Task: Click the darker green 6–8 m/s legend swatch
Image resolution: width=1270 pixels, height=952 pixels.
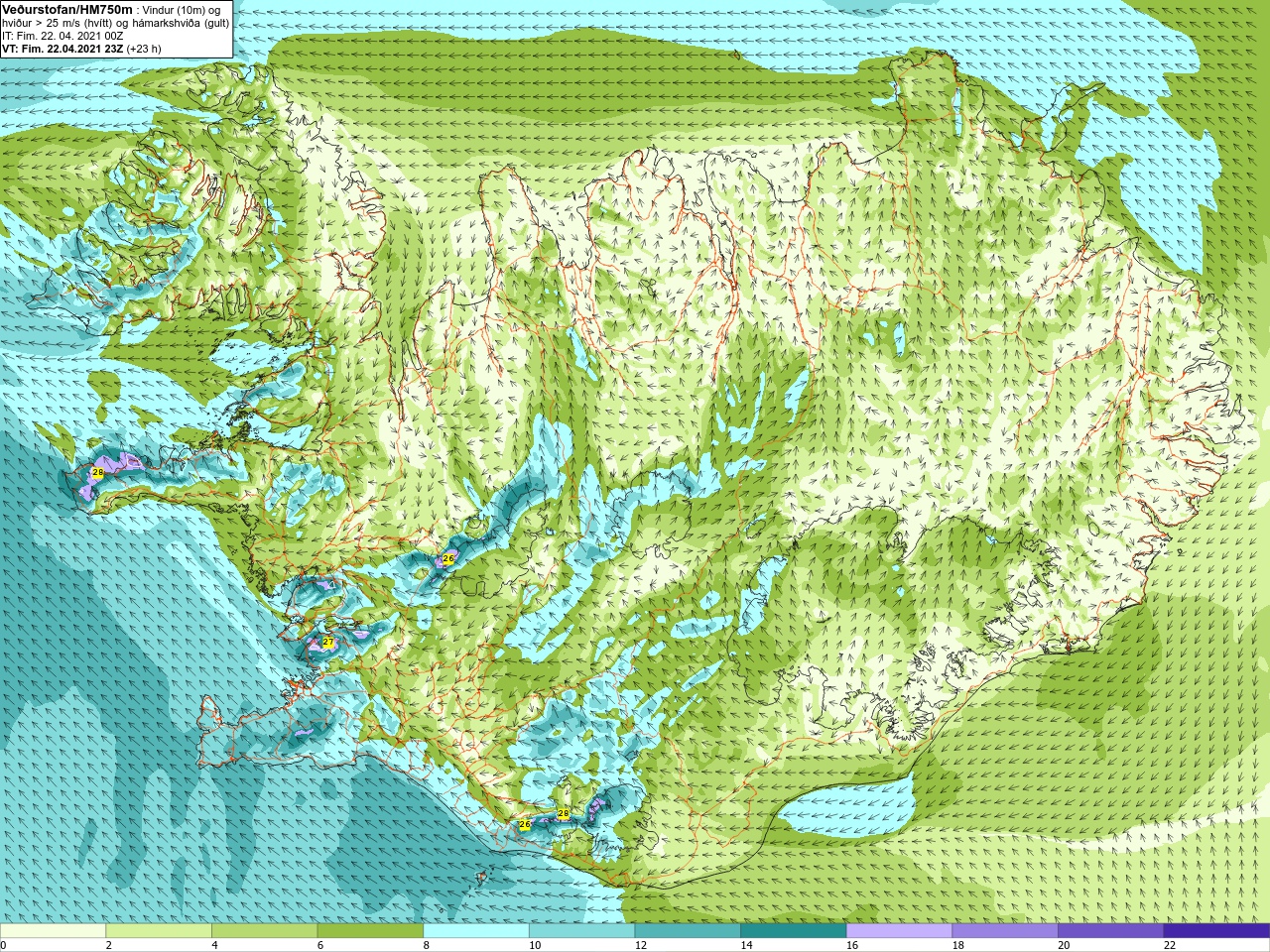Action: click(370, 931)
